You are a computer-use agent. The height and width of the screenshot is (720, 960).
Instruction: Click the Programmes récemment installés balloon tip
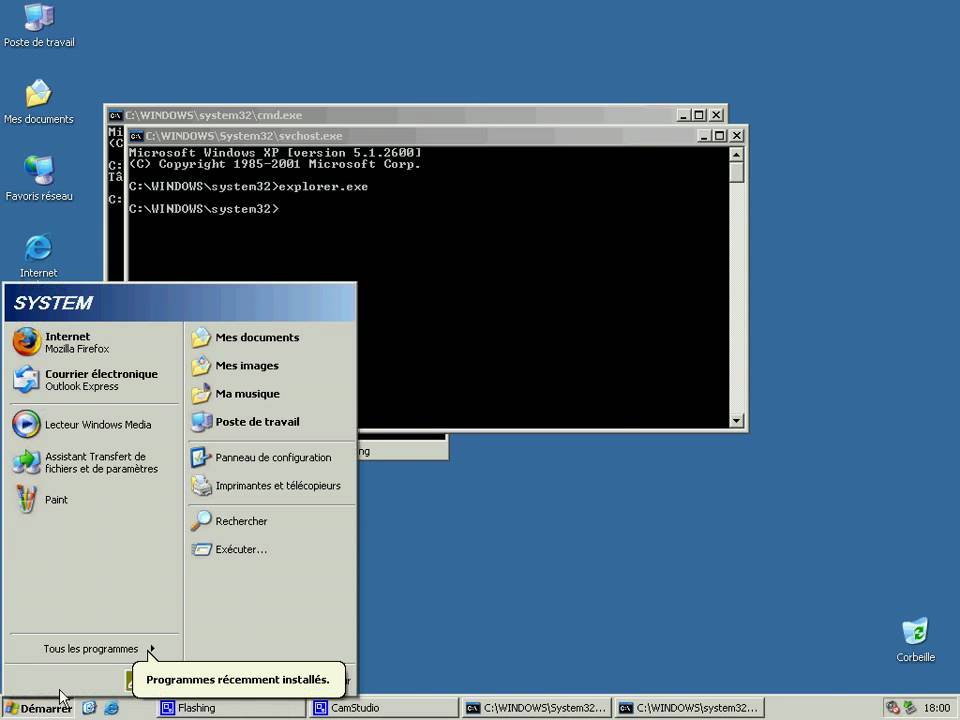click(238, 680)
